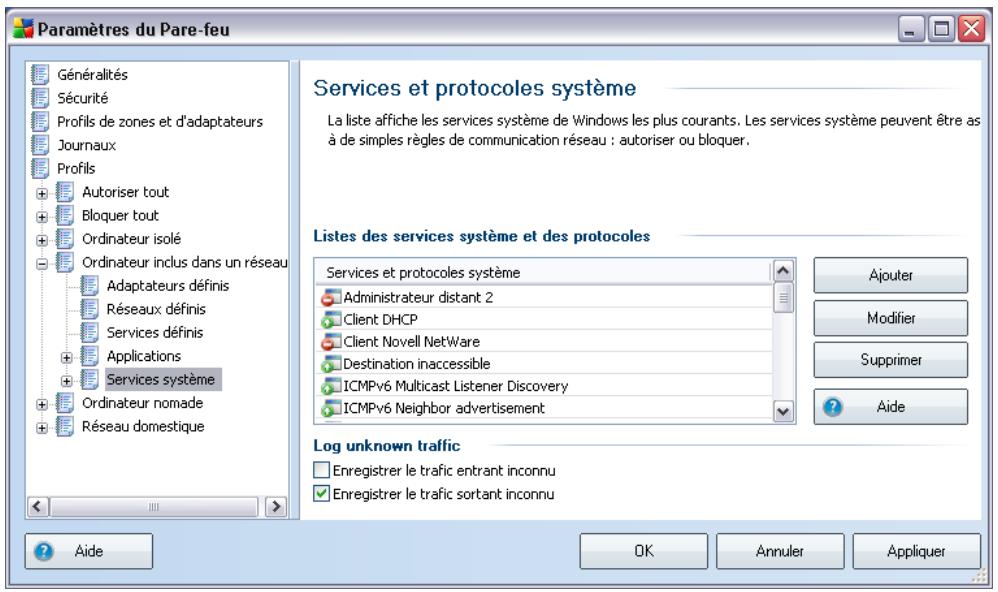
Task: Select Généralités in the tree
Action: point(92,74)
